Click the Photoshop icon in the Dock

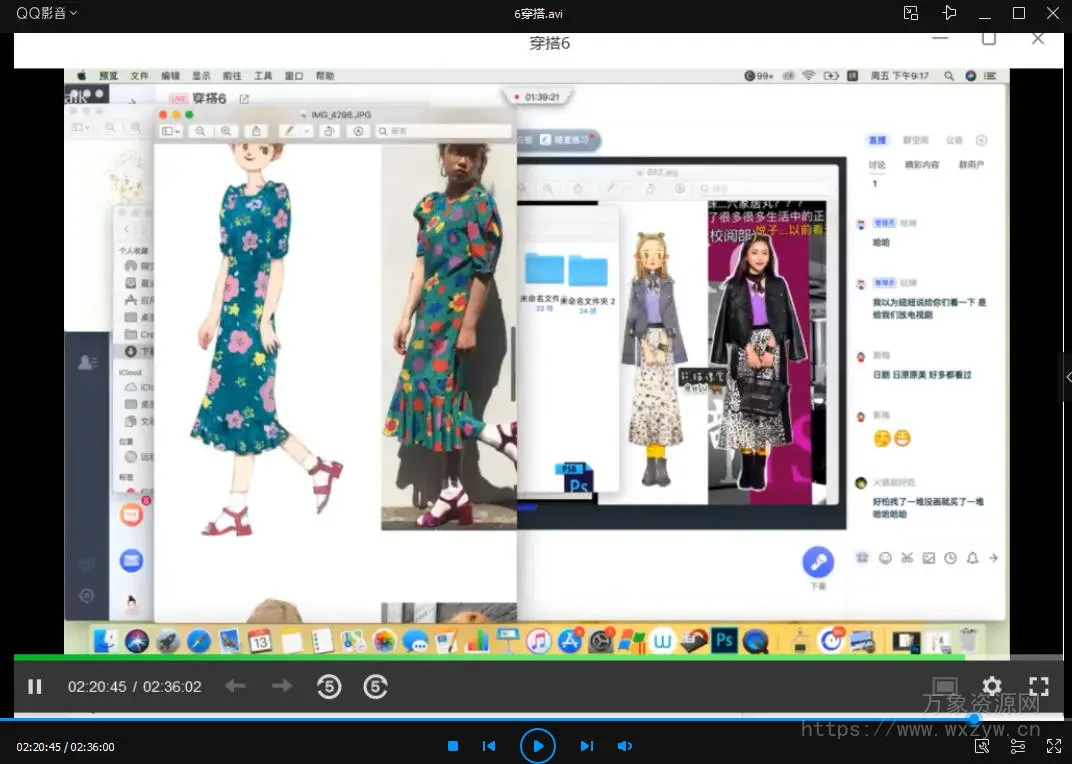click(724, 640)
